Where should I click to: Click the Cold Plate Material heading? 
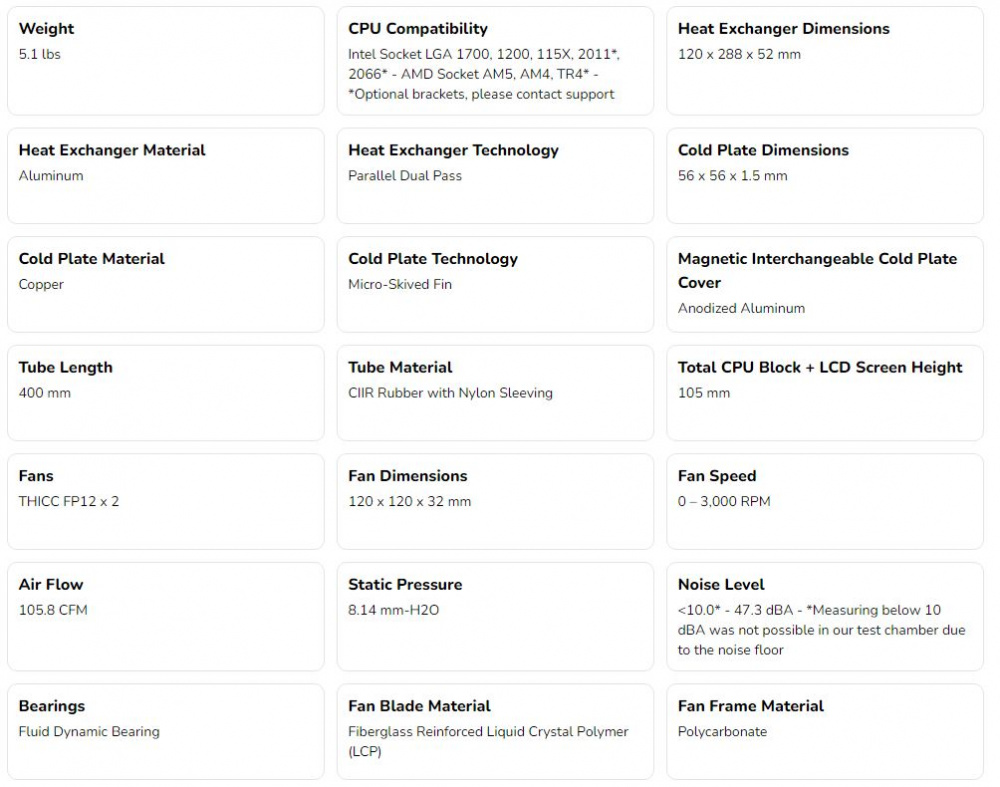coord(91,259)
